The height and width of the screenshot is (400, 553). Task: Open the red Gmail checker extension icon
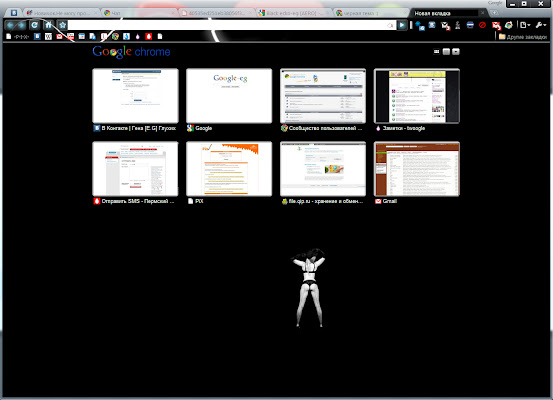(496, 25)
